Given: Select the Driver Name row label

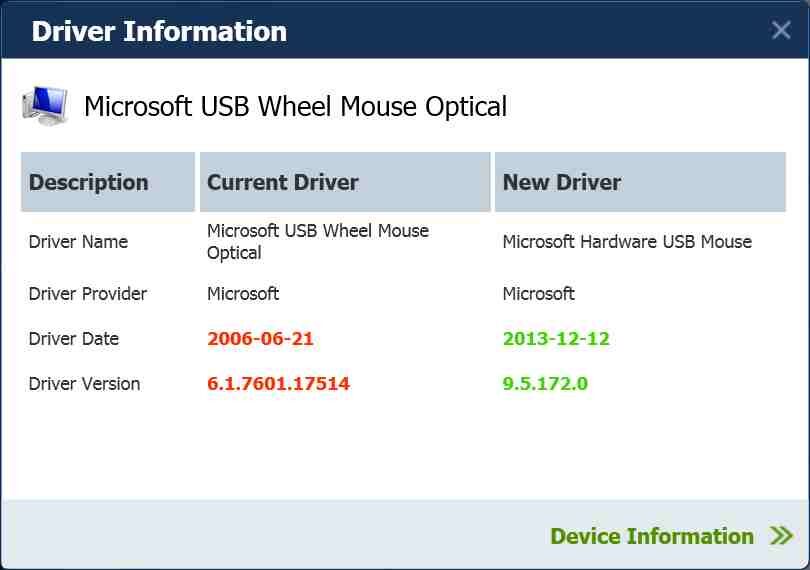Looking at the screenshot, I should pyautogui.click(x=78, y=242).
